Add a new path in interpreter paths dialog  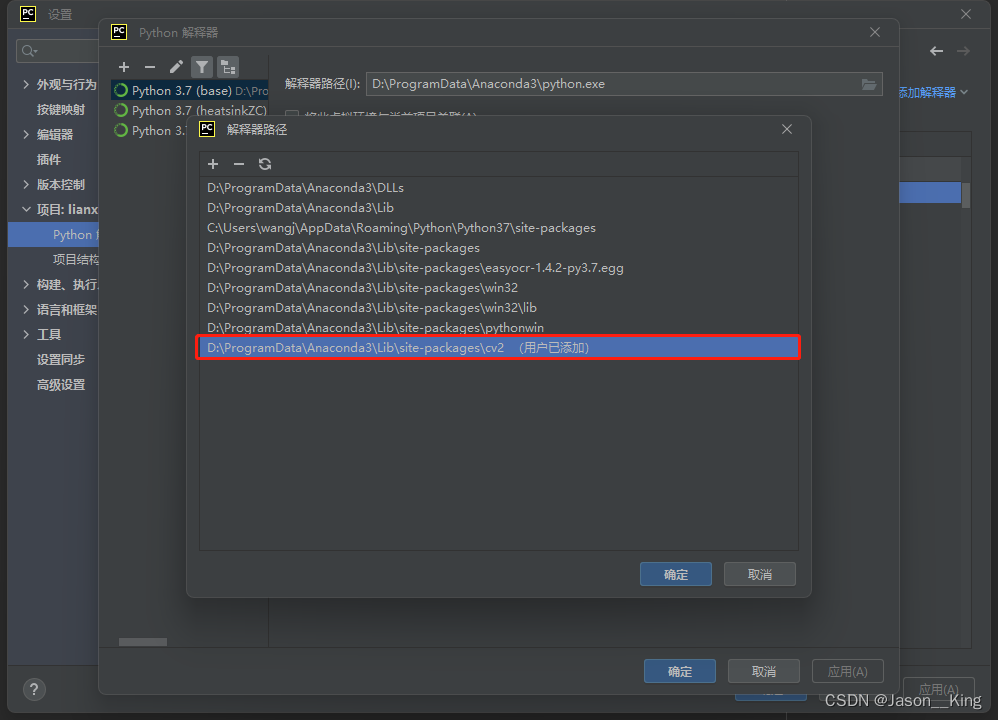(213, 164)
